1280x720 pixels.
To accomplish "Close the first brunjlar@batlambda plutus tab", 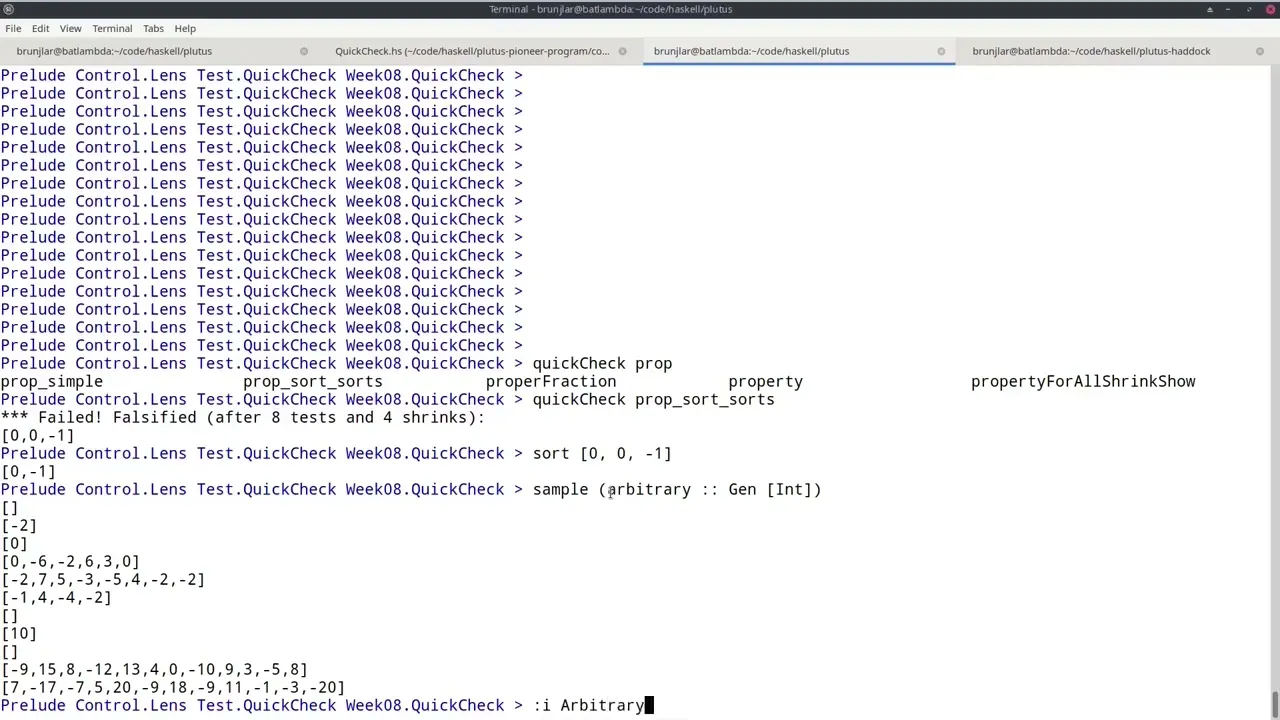I will [x=303, y=51].
